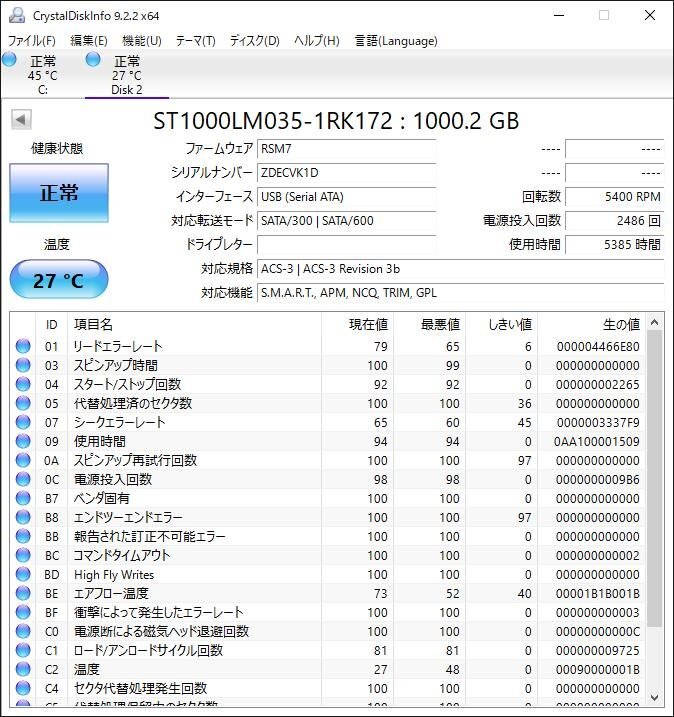Click the serial number field ZDECVK1D
Image resolution: width=674 pixels, height=717 pixels.
pyautogui.click(x=346, y=173)
